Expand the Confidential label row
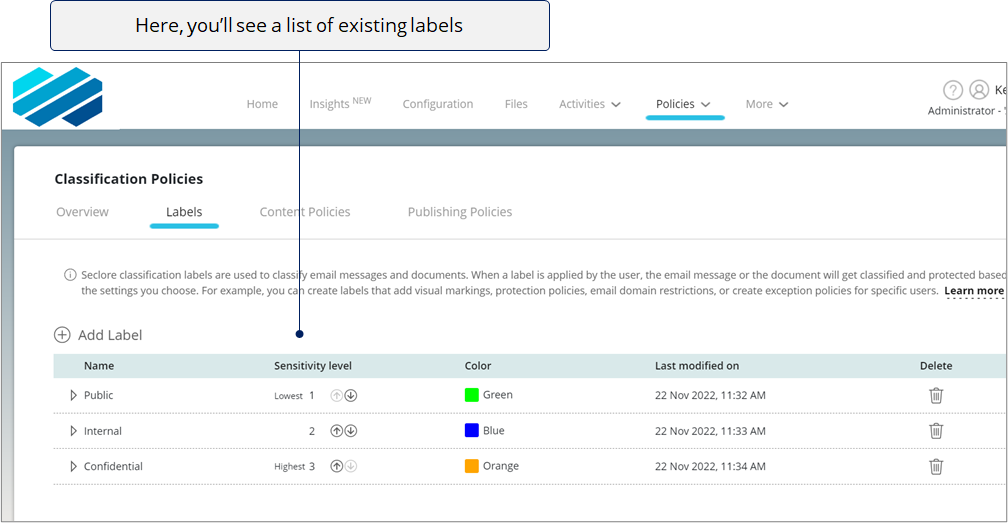 click(73, 466)
